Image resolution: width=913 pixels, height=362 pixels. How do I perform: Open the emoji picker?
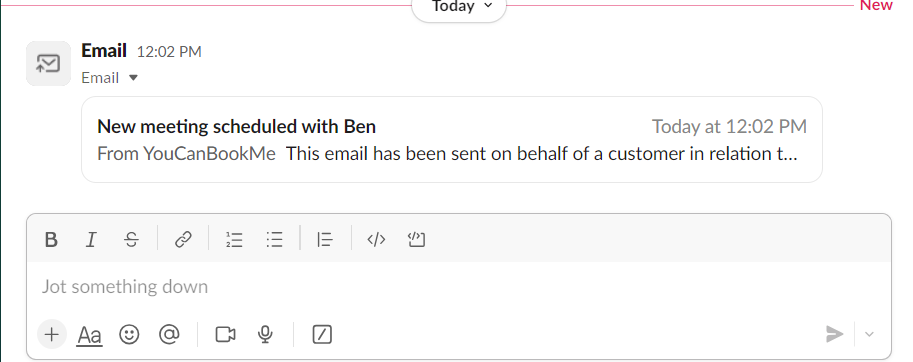pos(129,334)
